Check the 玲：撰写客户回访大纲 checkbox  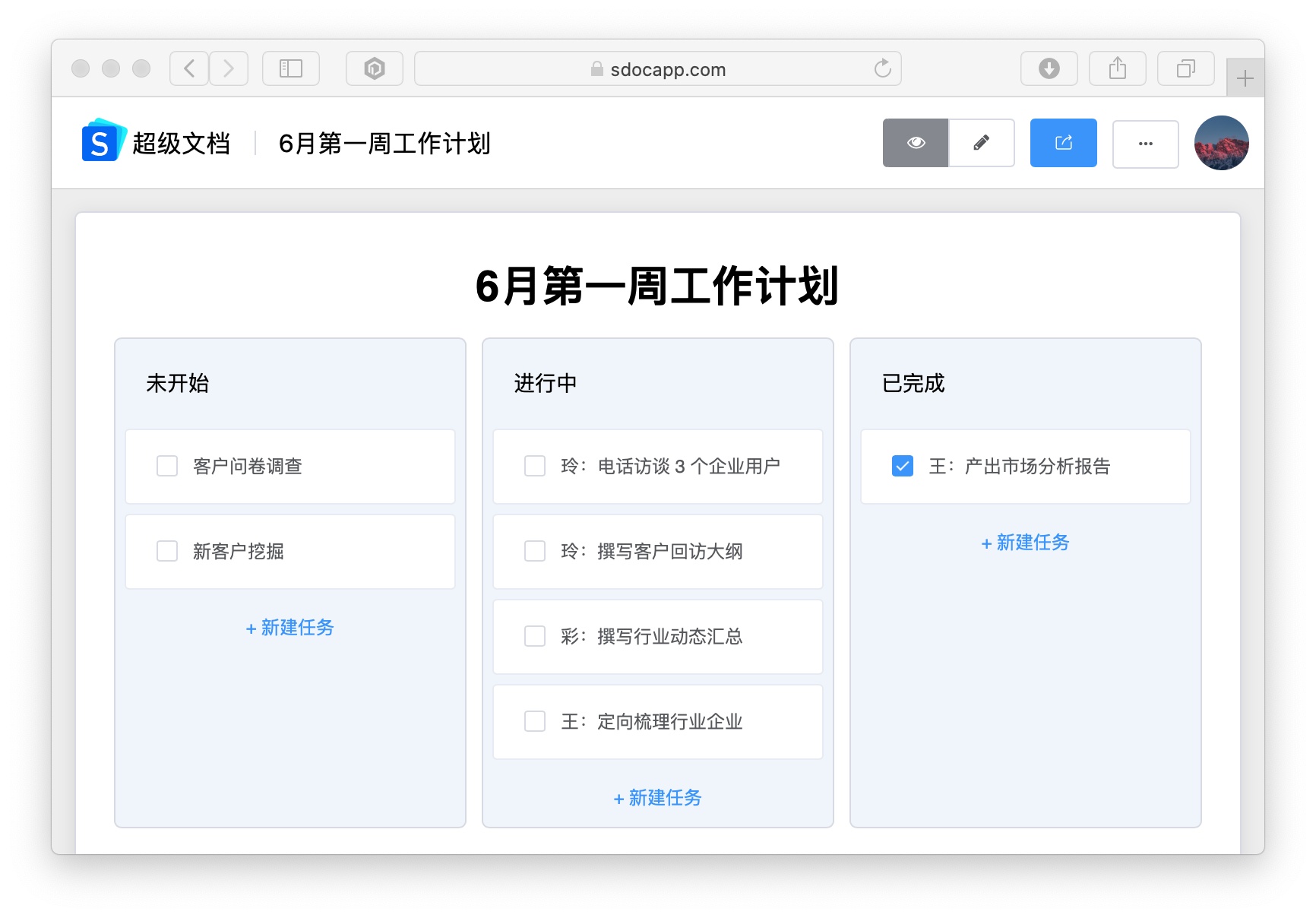coord(535,551)
